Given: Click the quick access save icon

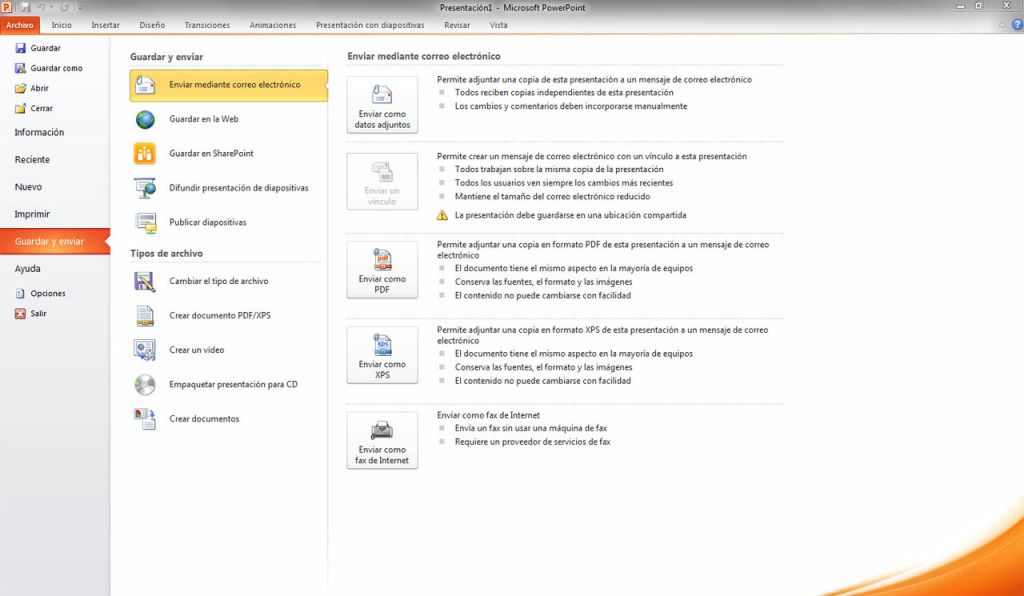Looking at the screenshot, I should pyautogui.click(x=25, y=7).
